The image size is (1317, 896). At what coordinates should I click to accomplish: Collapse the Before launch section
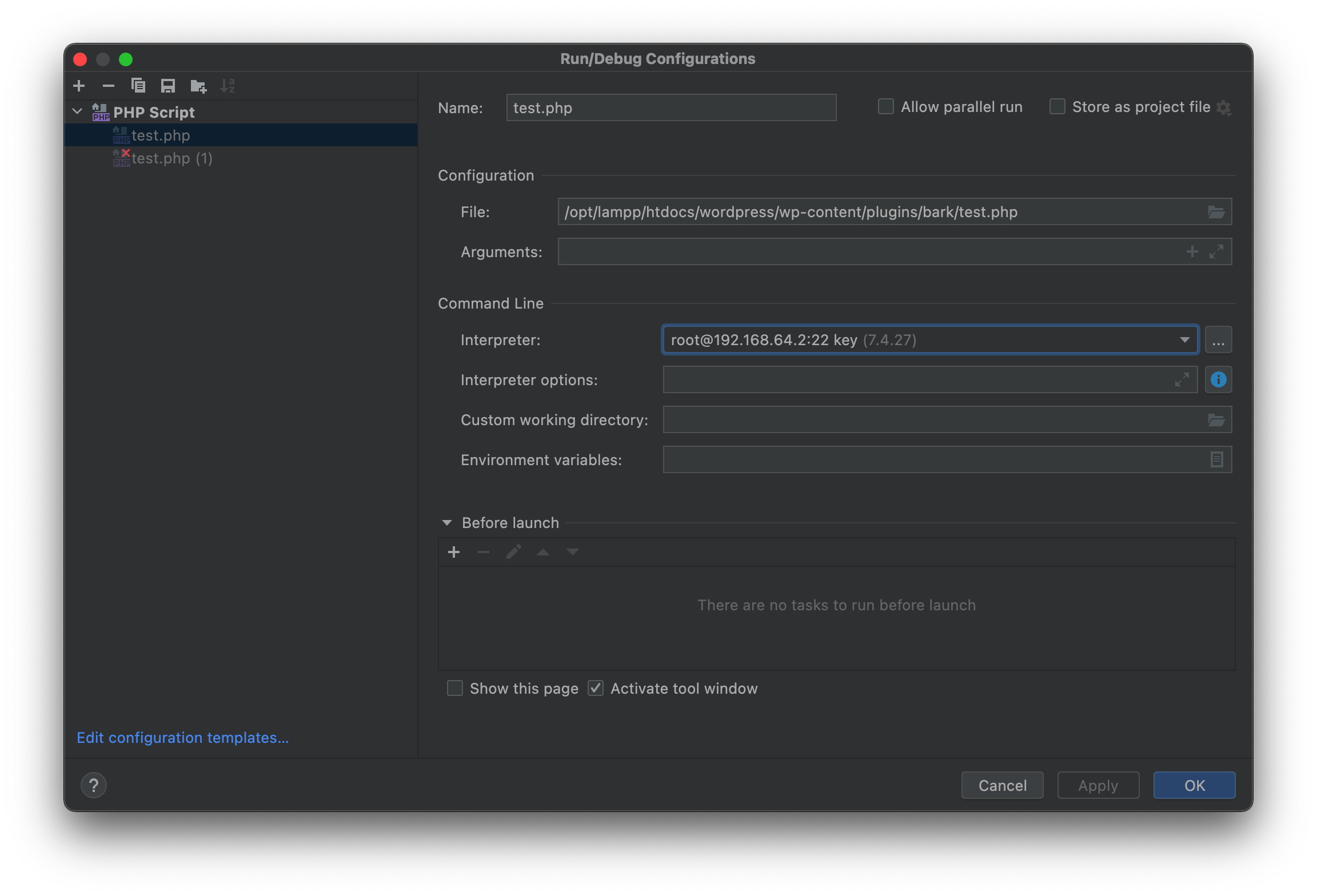[447, 523]
